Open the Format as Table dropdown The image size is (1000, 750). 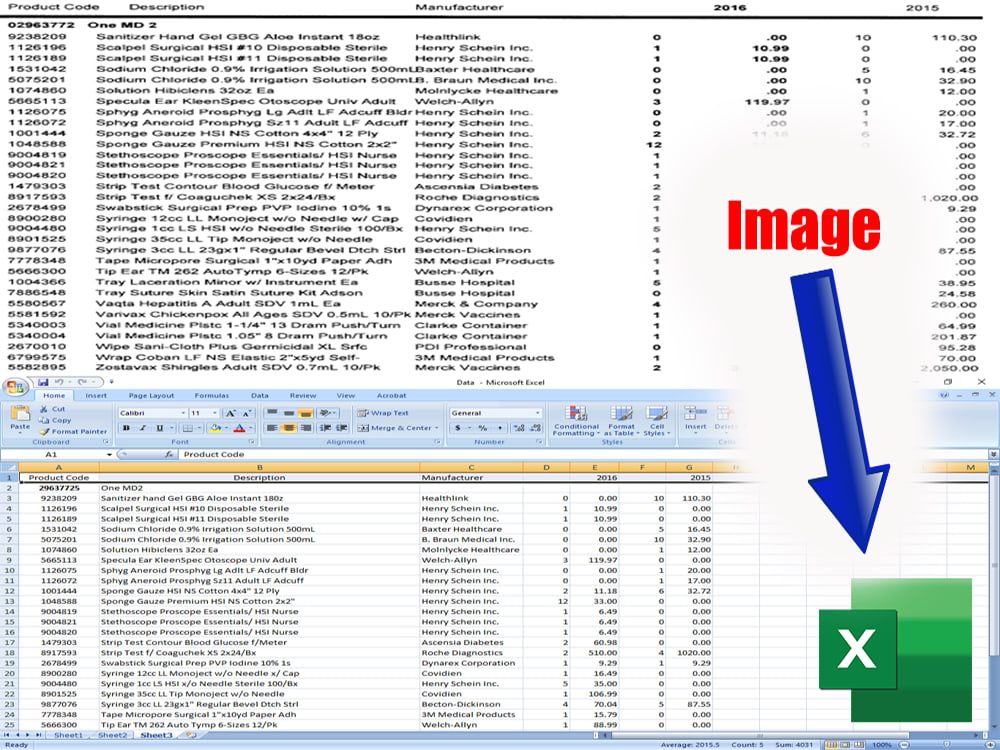coord(621,421)
